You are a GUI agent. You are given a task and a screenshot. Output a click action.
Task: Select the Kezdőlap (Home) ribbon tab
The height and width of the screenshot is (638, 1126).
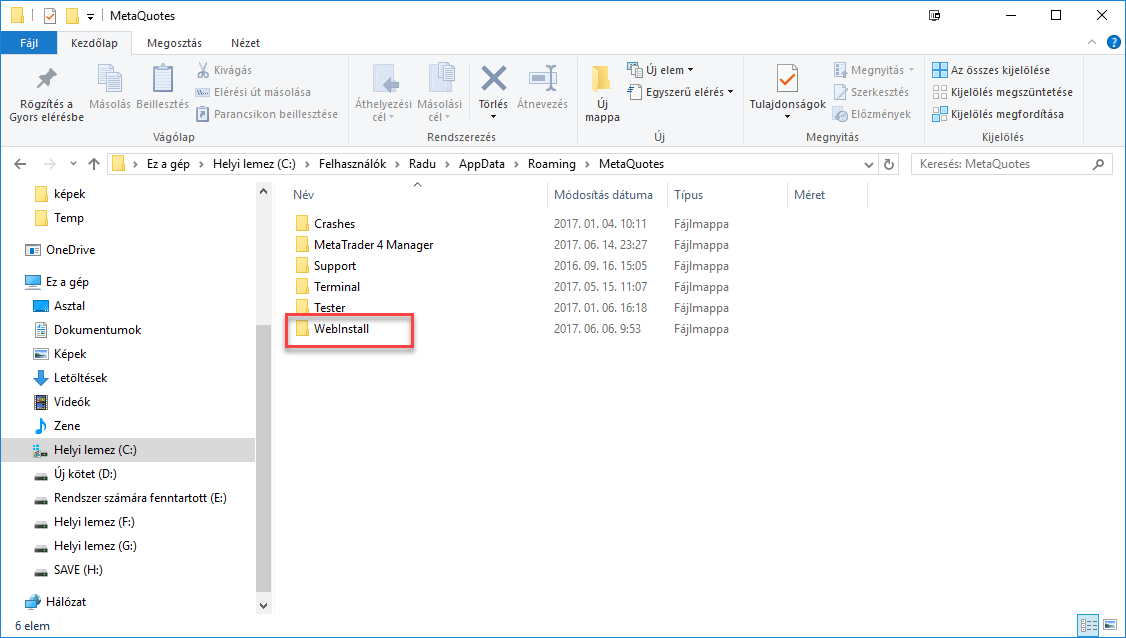94,42
